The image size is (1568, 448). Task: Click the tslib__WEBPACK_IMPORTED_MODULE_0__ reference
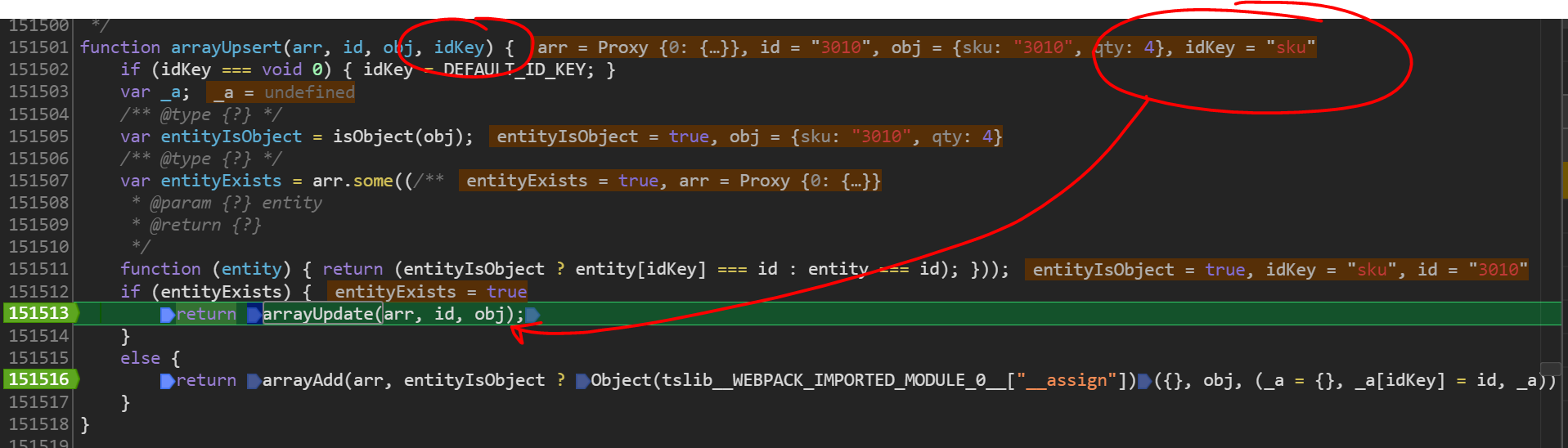click(x=834, y=380)
